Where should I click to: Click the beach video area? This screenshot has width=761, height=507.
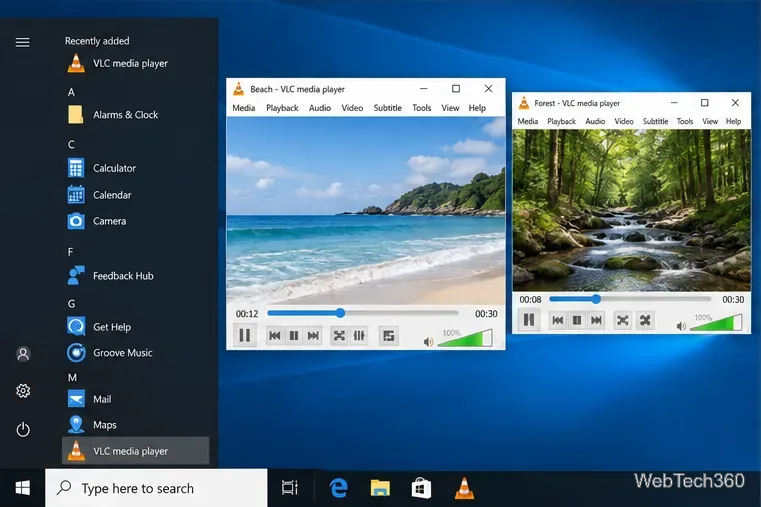pos(365,211)
